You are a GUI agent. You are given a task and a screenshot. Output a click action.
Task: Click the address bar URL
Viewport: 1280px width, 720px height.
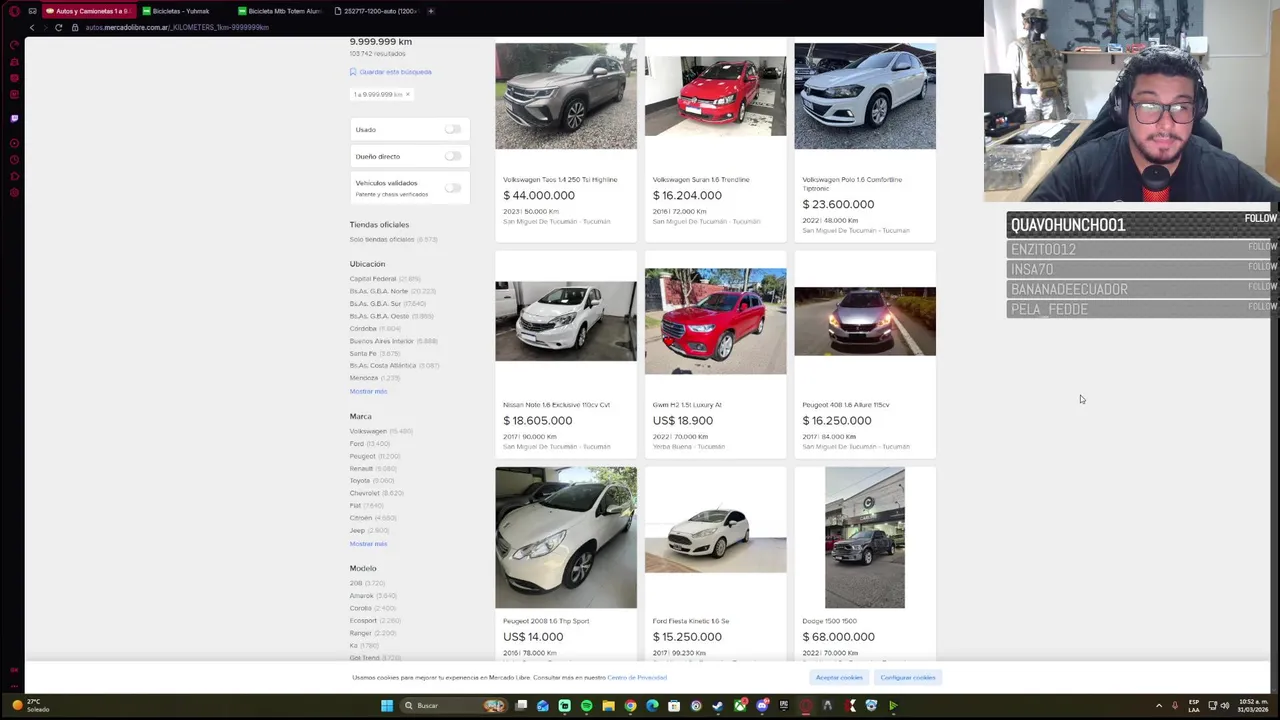177,27
